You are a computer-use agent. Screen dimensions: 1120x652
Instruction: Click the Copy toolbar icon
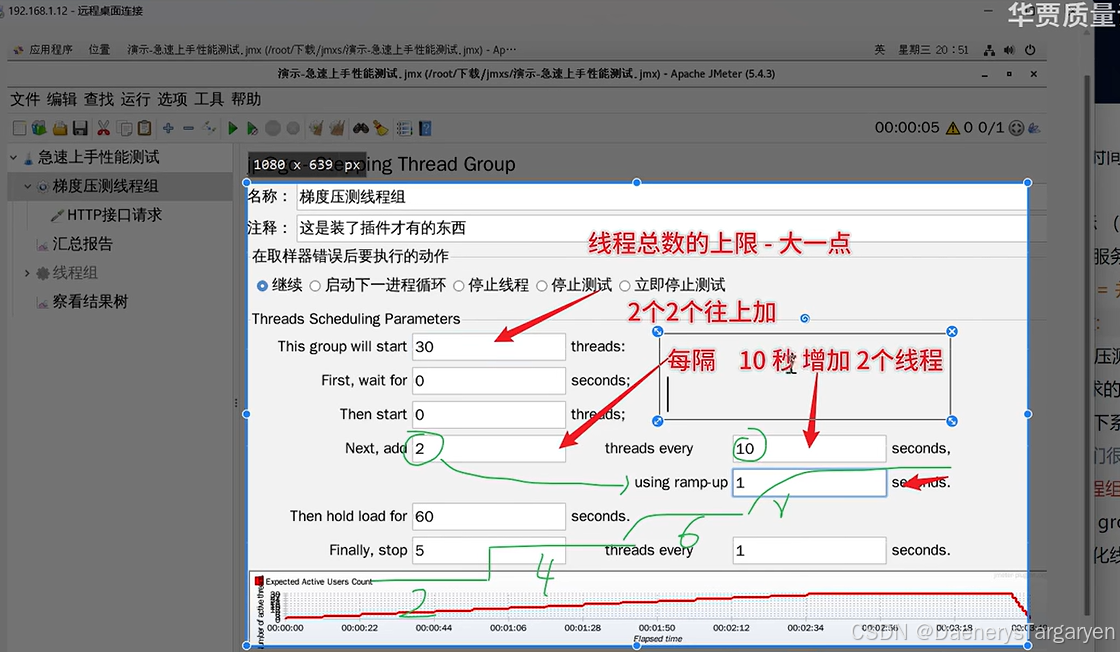pos(124,129)
